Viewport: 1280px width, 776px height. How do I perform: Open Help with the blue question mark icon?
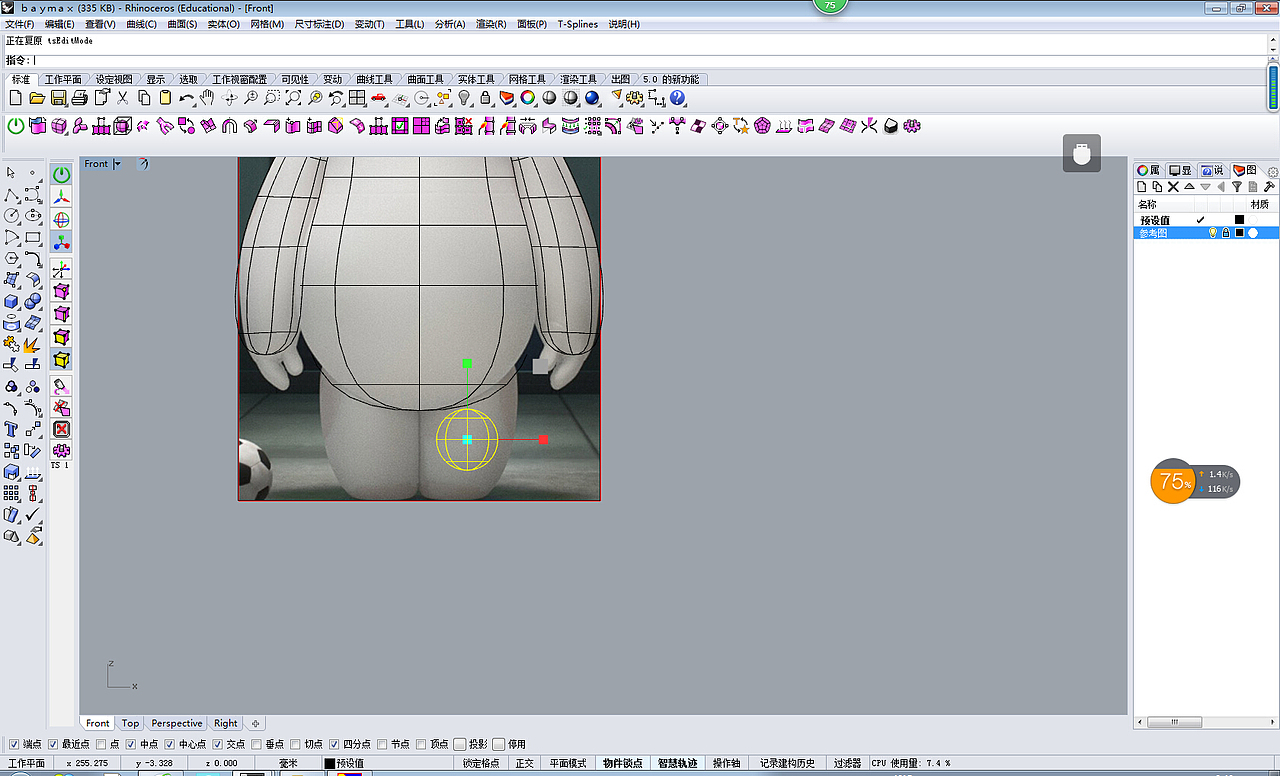678,98
